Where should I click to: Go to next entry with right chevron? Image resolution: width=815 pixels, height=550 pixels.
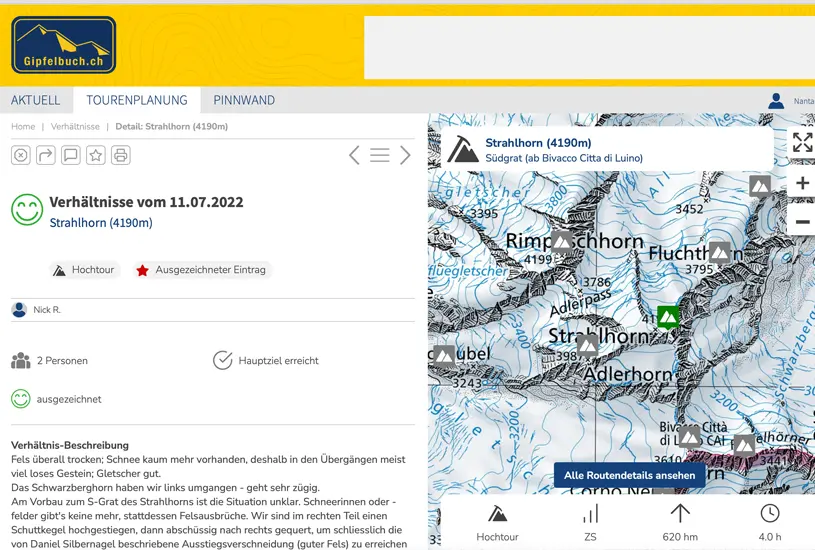coord(405,155)
